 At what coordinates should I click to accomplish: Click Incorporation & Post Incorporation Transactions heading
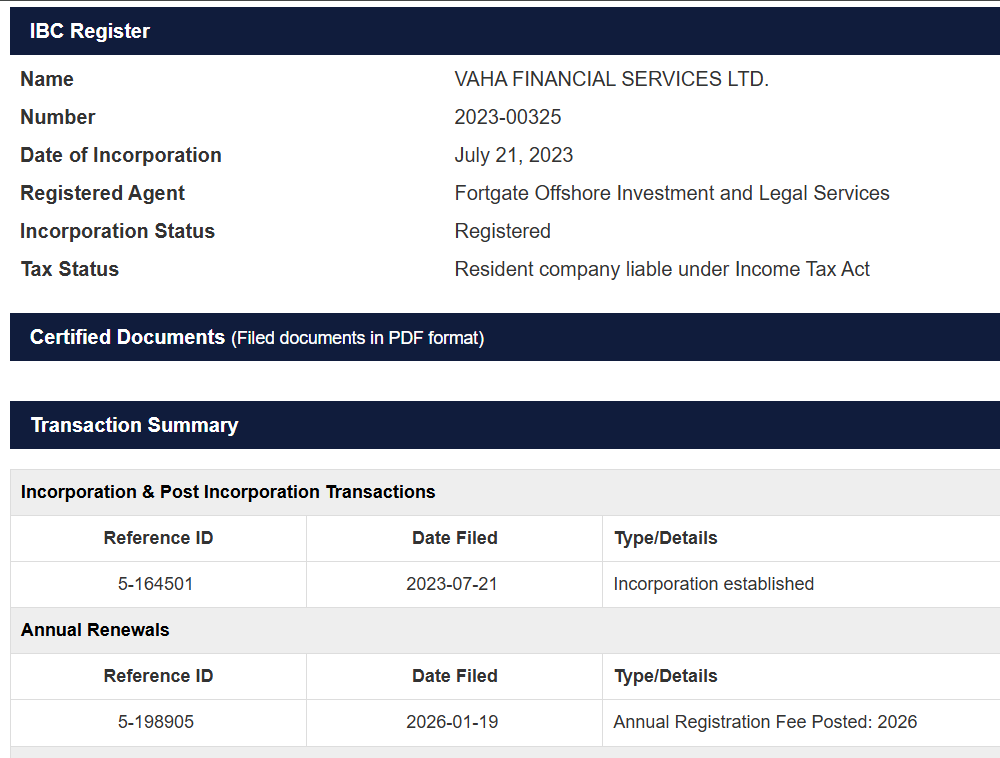click(x=228, y=492)
